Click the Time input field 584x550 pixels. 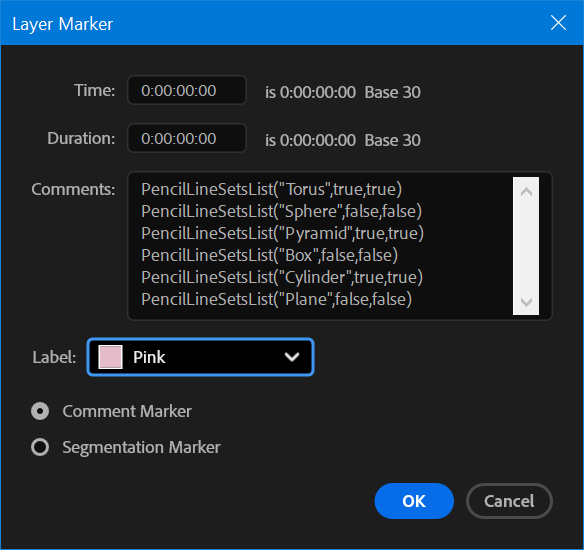pos(187,90)
